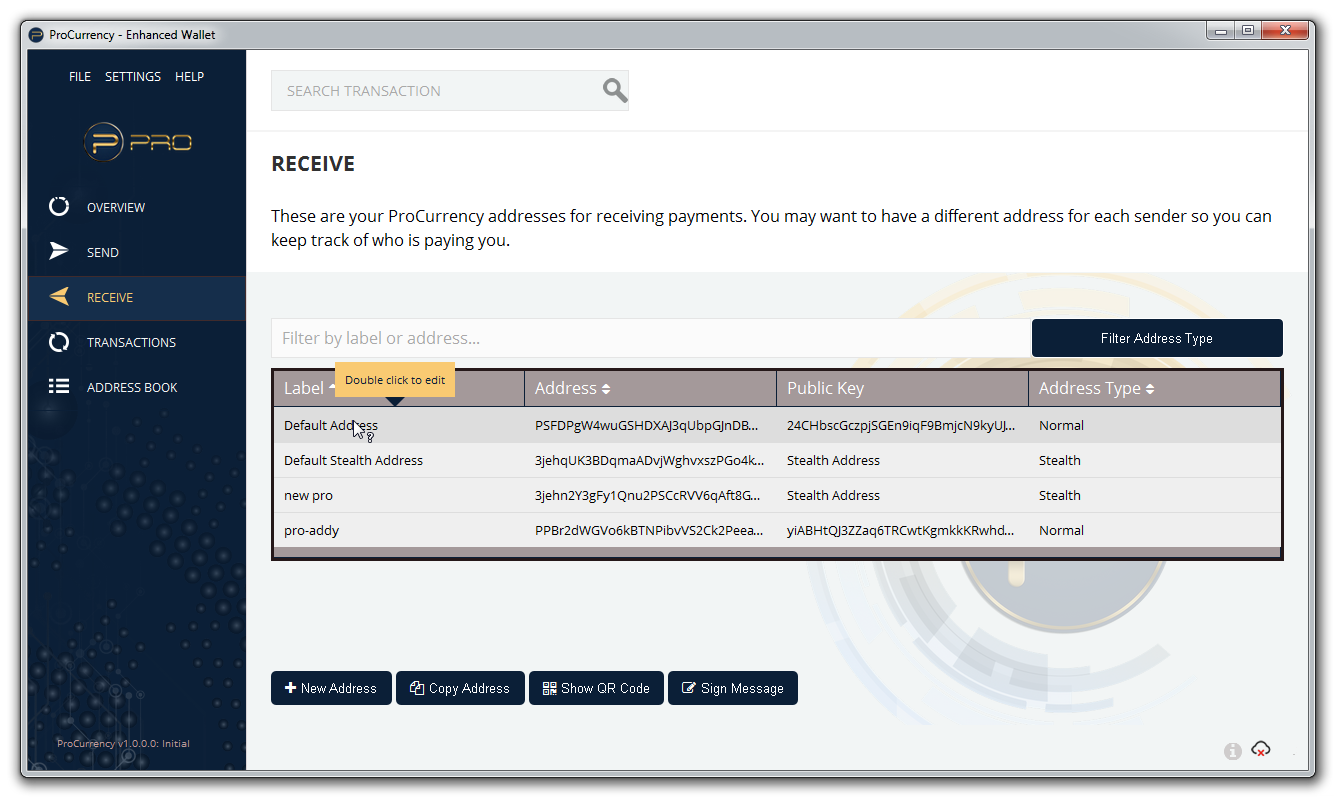Click the Overview circle icon in sidebar
Viewport: 1336px width, 798px height.
coord(59,207)
